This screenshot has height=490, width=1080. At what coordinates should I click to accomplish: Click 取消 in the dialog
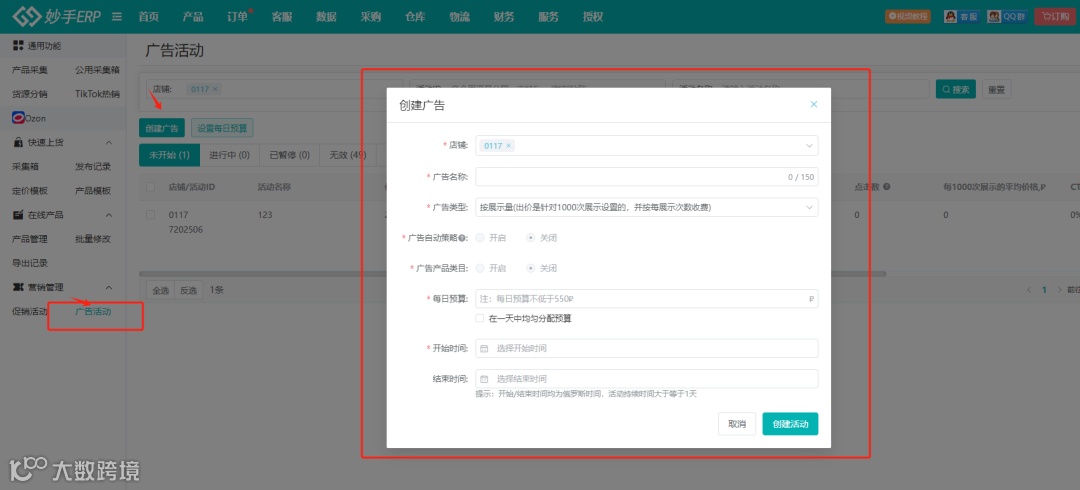(737, 424)
